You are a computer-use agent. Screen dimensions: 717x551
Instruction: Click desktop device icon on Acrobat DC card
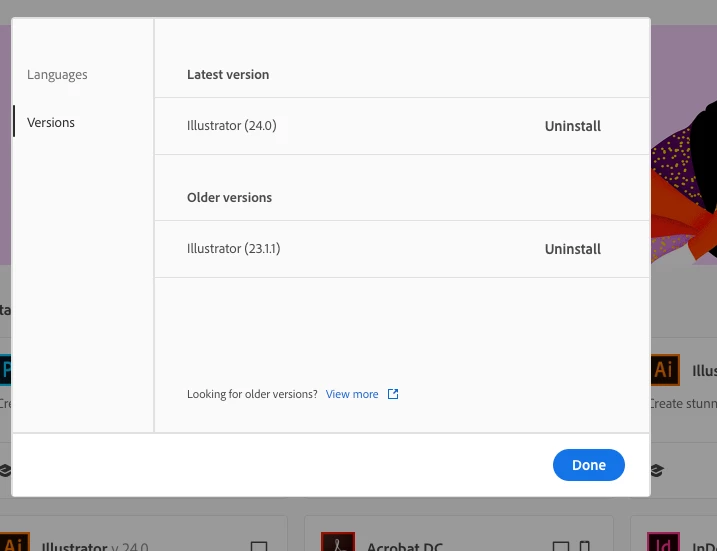coord(561,546)
